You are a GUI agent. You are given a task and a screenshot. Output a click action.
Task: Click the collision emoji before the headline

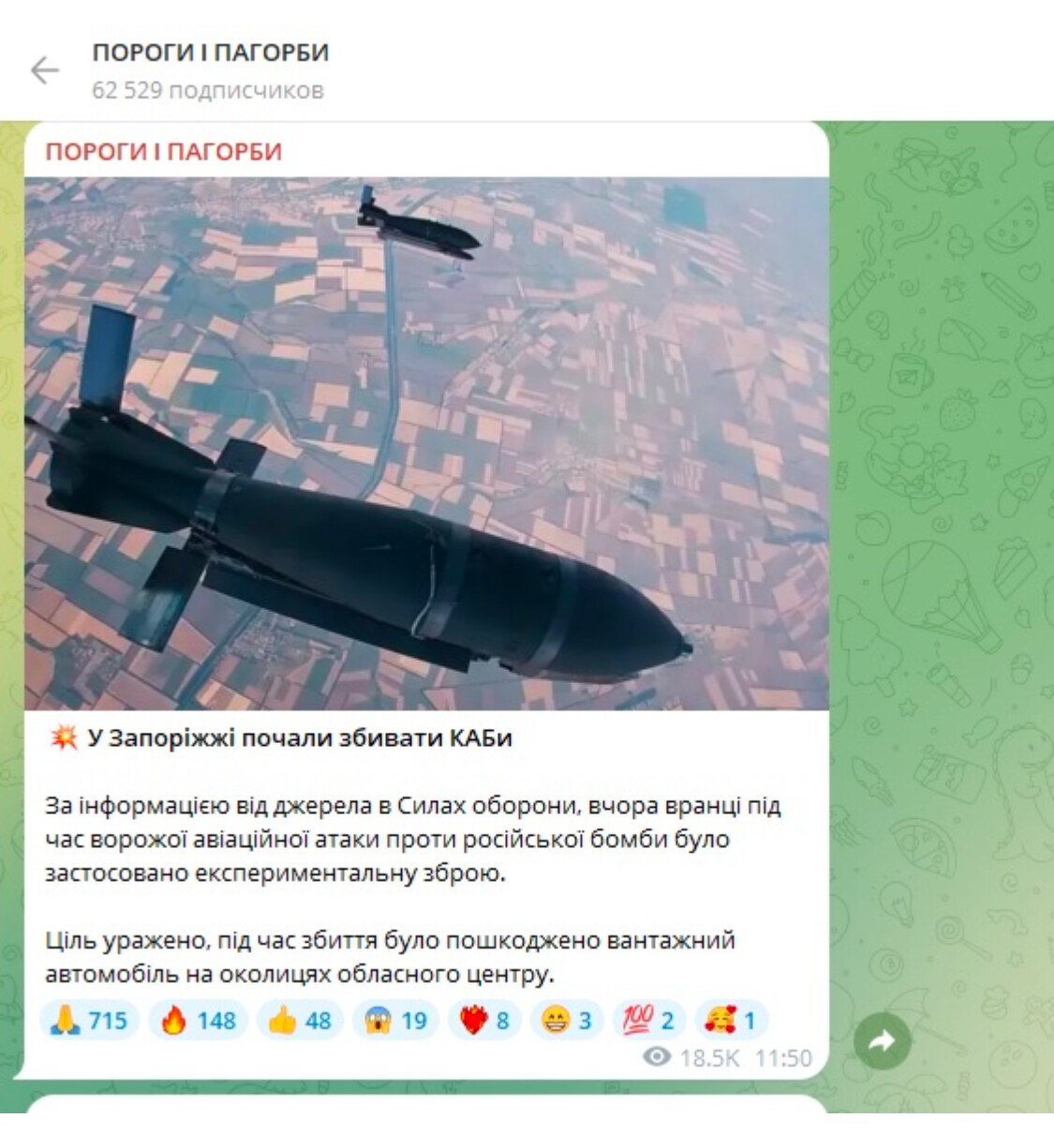[x=64, y=738]
